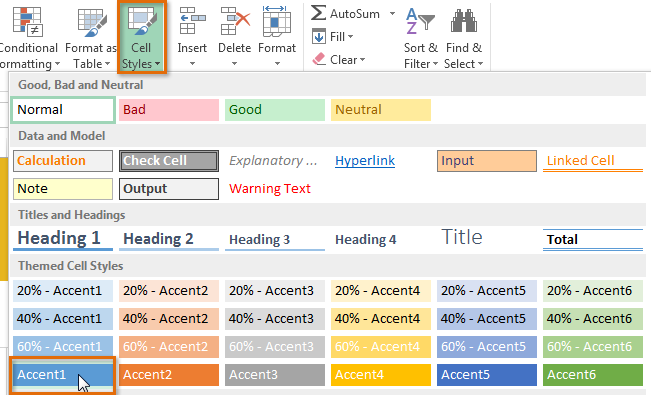Expand the Cell Styles dropdown arrow
Image resolution: width=651 pixels, height=395 pixels.
point(157,64)
